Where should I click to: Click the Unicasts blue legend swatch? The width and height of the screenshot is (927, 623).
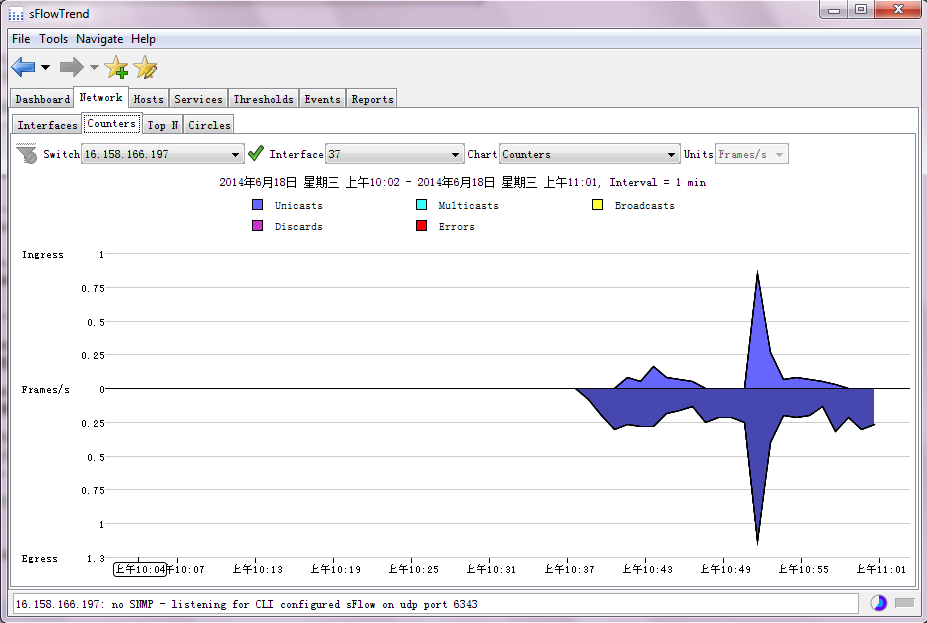click(x=257, y=205)
